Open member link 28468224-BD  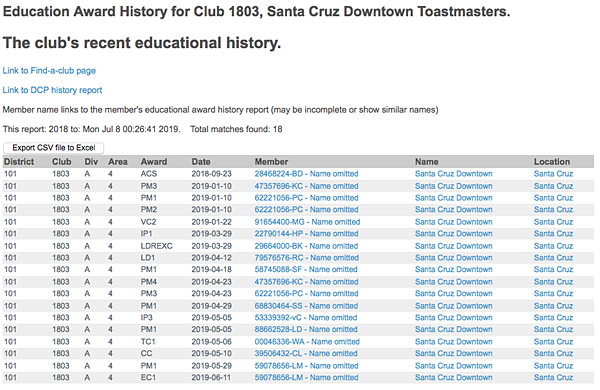click(x=307, y=174)
